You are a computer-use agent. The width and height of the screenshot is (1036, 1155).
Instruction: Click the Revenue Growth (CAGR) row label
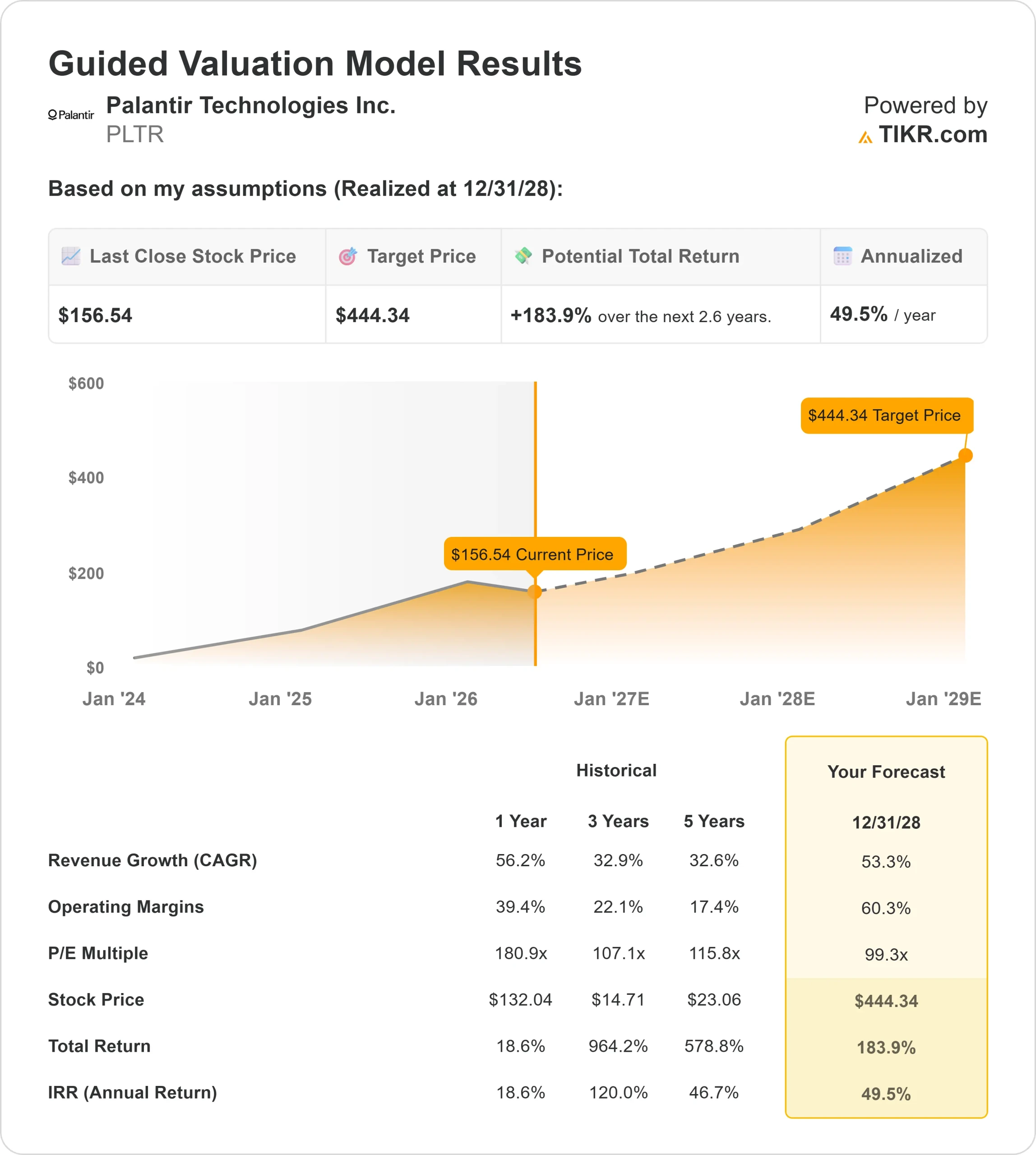coord(153,861)
